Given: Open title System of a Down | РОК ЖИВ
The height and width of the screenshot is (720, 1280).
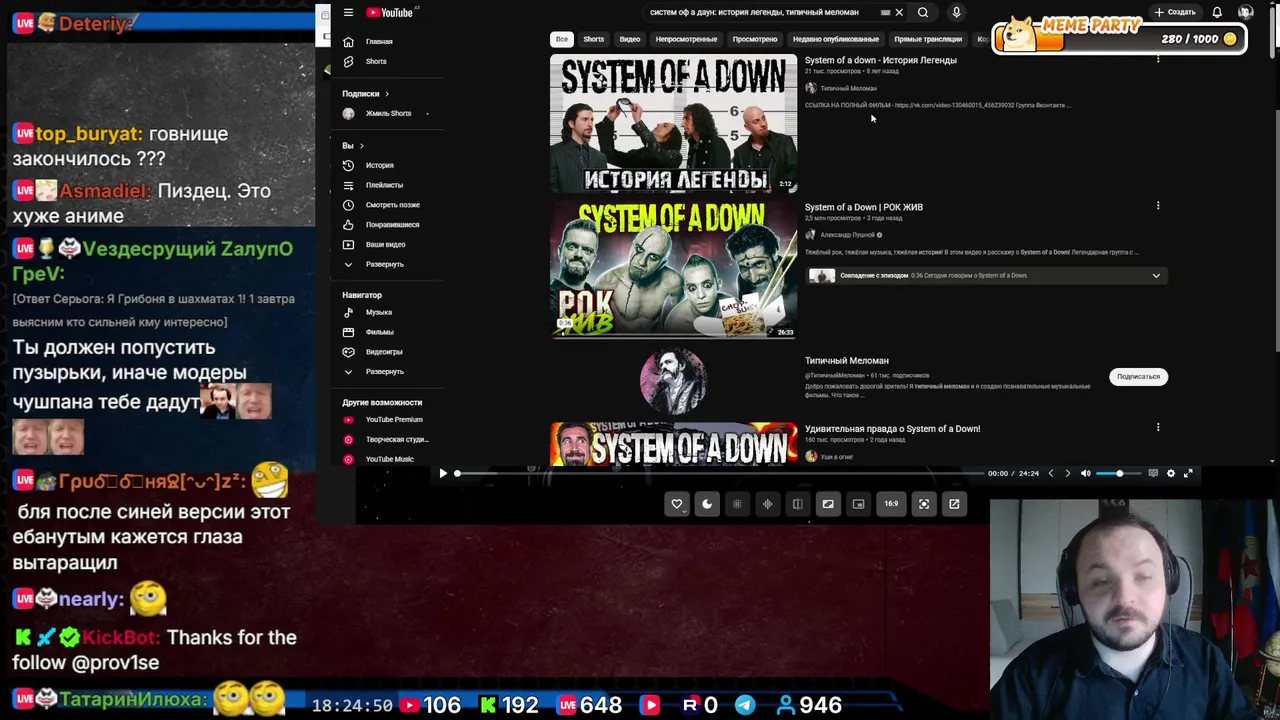Looking at the screenshot, I should pyautogui.click(x=864, y=207).
